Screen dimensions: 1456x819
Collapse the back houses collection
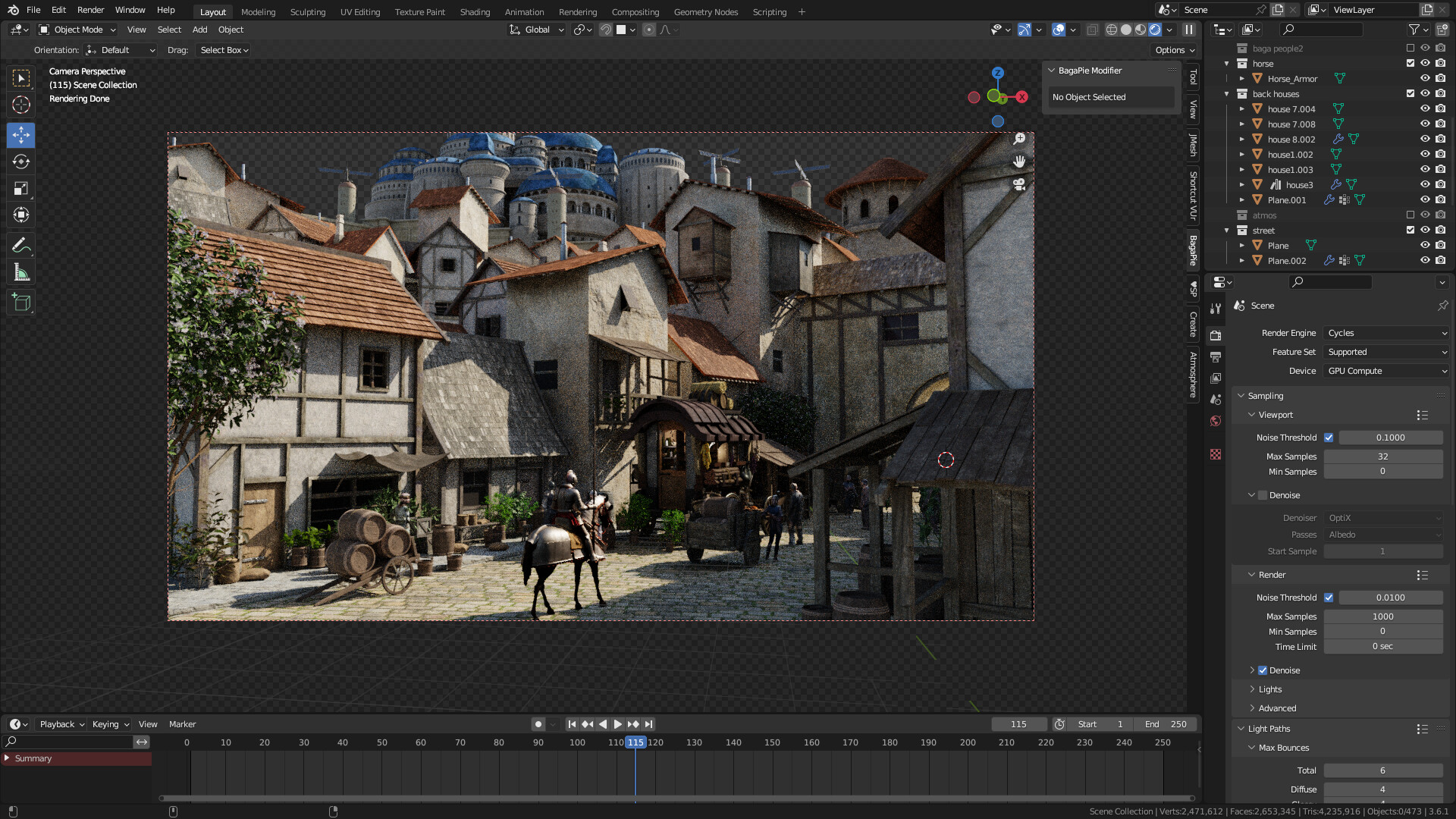coord(1227,94)
